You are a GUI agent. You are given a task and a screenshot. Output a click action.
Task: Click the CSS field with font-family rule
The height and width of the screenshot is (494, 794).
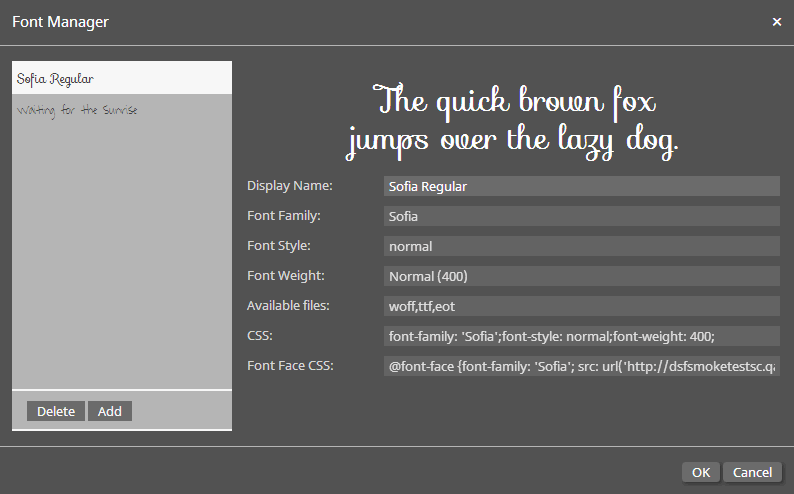point(580,336)
